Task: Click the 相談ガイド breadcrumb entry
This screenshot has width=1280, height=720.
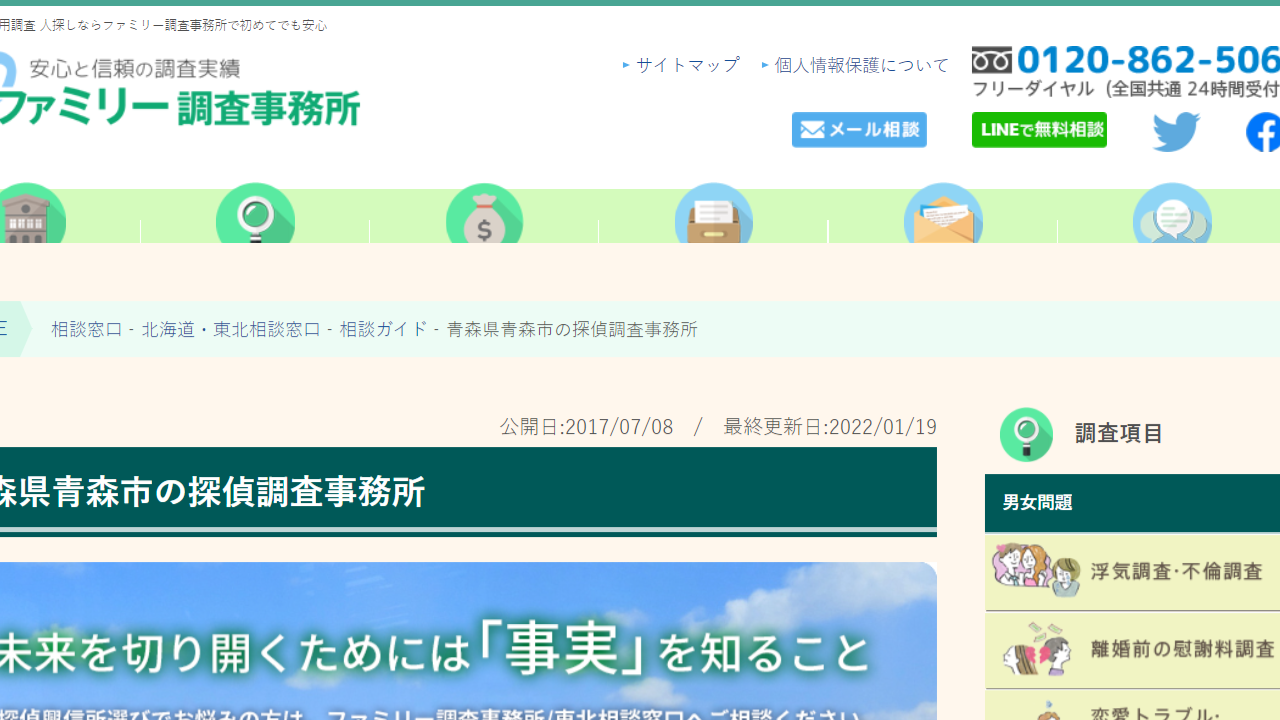Action: coord(384,329)
